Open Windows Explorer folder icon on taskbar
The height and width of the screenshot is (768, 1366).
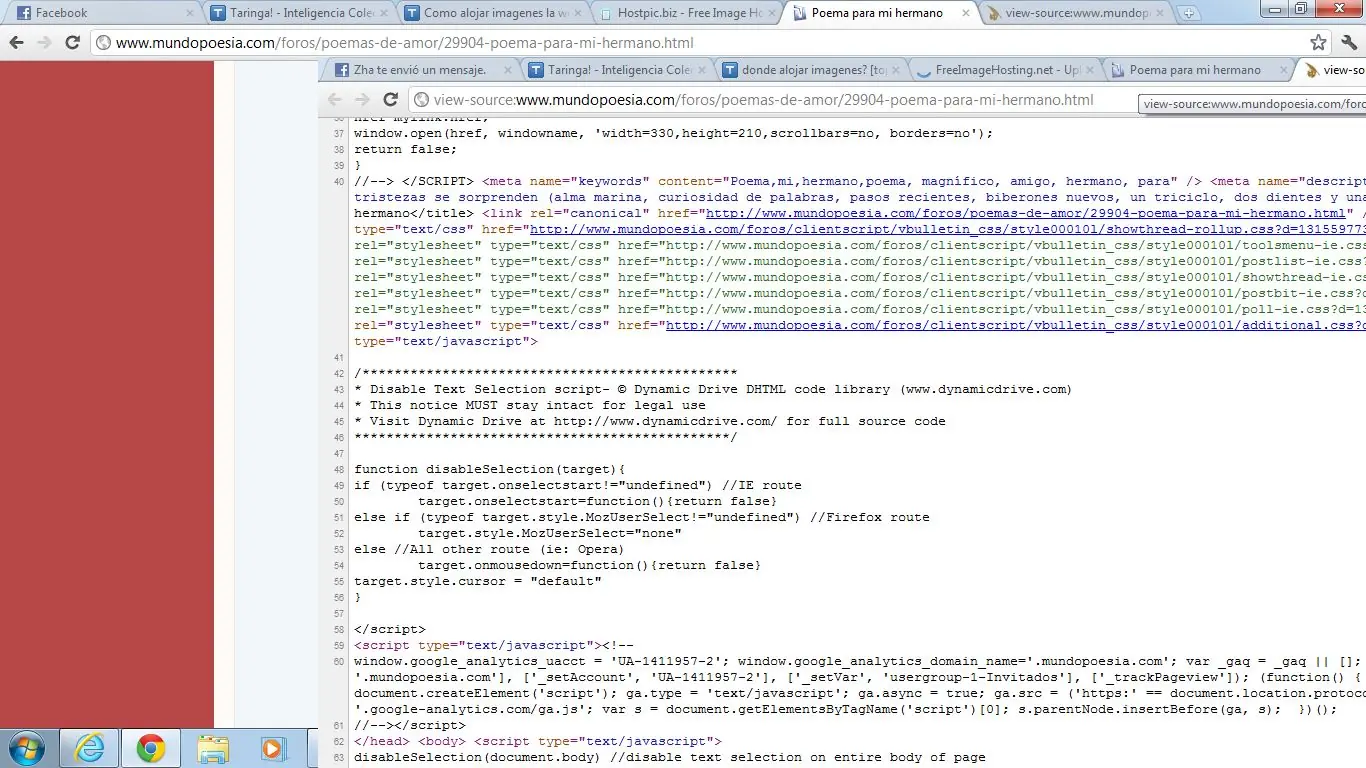tap(212, 748)
